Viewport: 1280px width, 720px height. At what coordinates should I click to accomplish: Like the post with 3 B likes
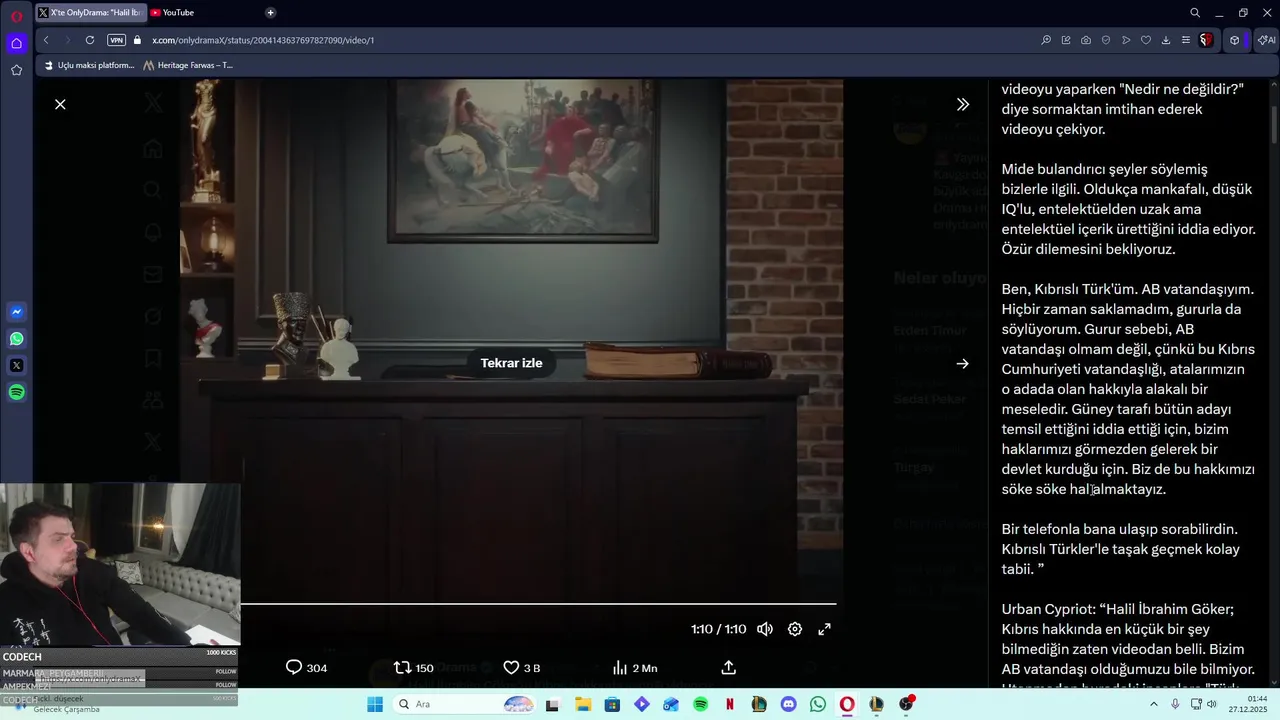coord(521,667)
